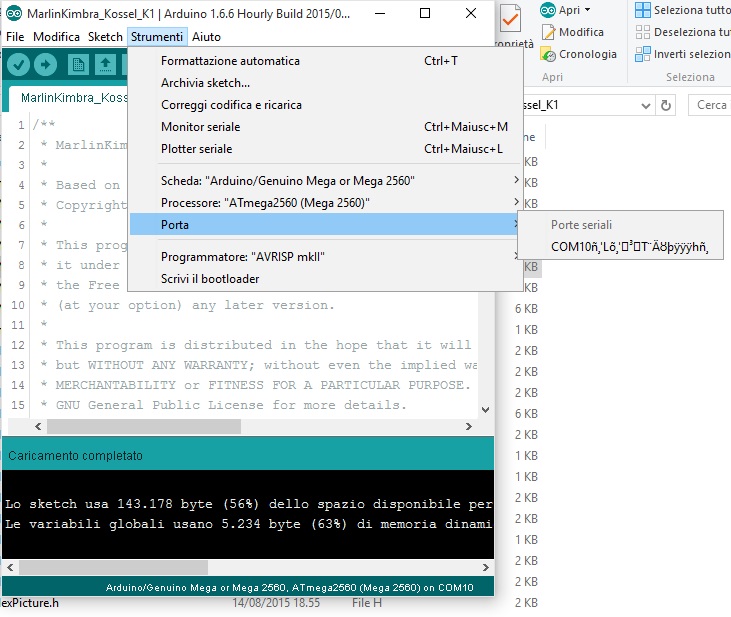This screenshot has height=617, width=731.
Task: Expand the Programmatore submenu
Action: (x=325, y=257)
